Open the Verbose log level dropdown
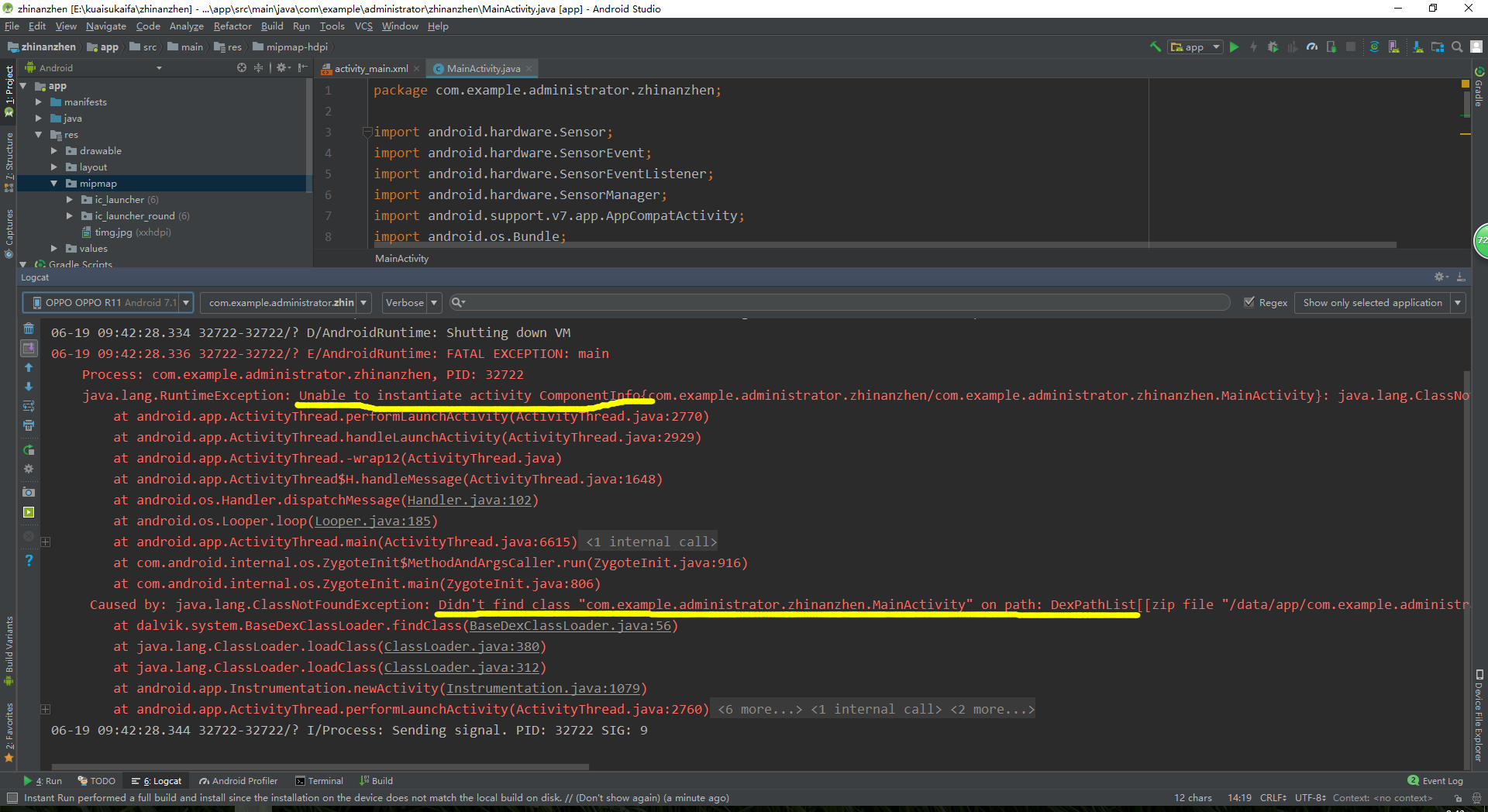The height and width of the screenshot is (812, 1488). point(412,303)
